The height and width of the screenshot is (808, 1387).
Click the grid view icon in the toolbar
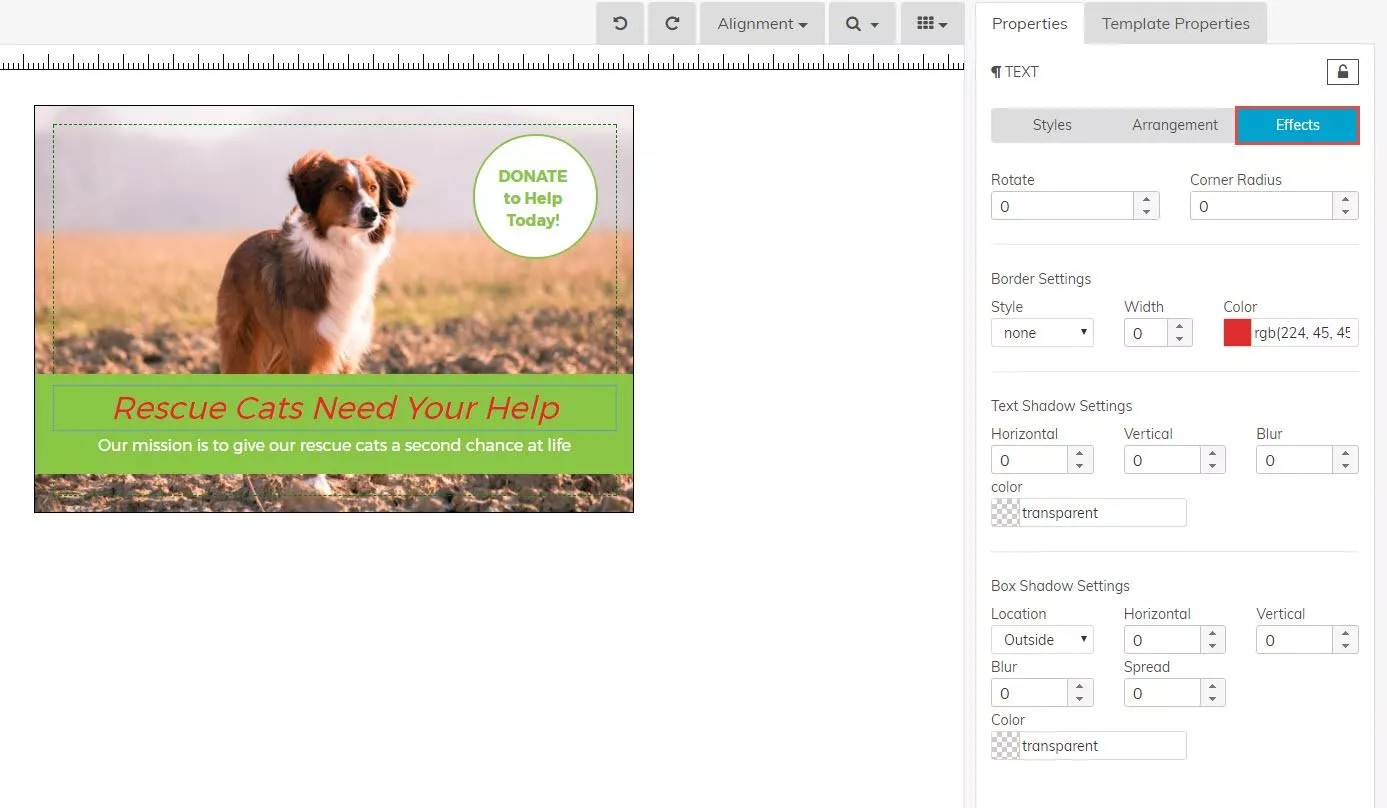click(x=931, y=23)
